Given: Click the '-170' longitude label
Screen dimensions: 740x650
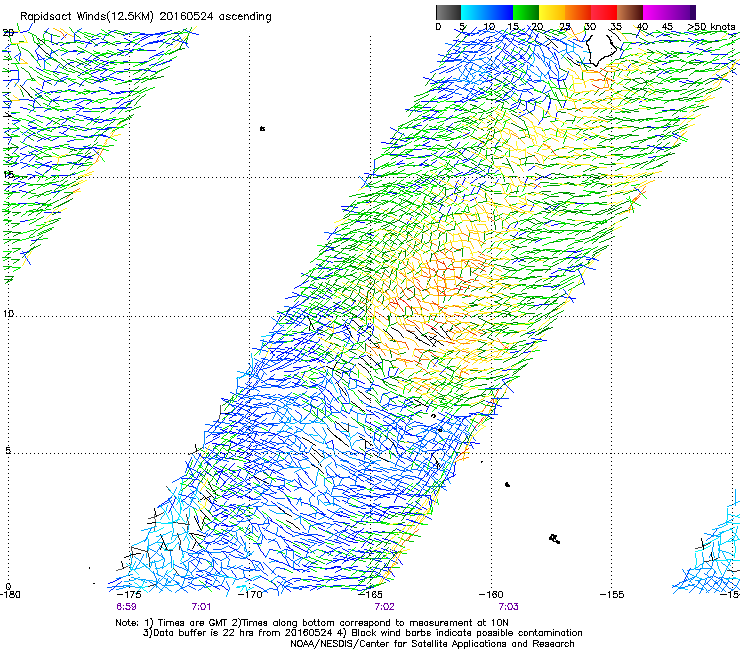Looking at the screenshot, I should (x=250, y=595).
